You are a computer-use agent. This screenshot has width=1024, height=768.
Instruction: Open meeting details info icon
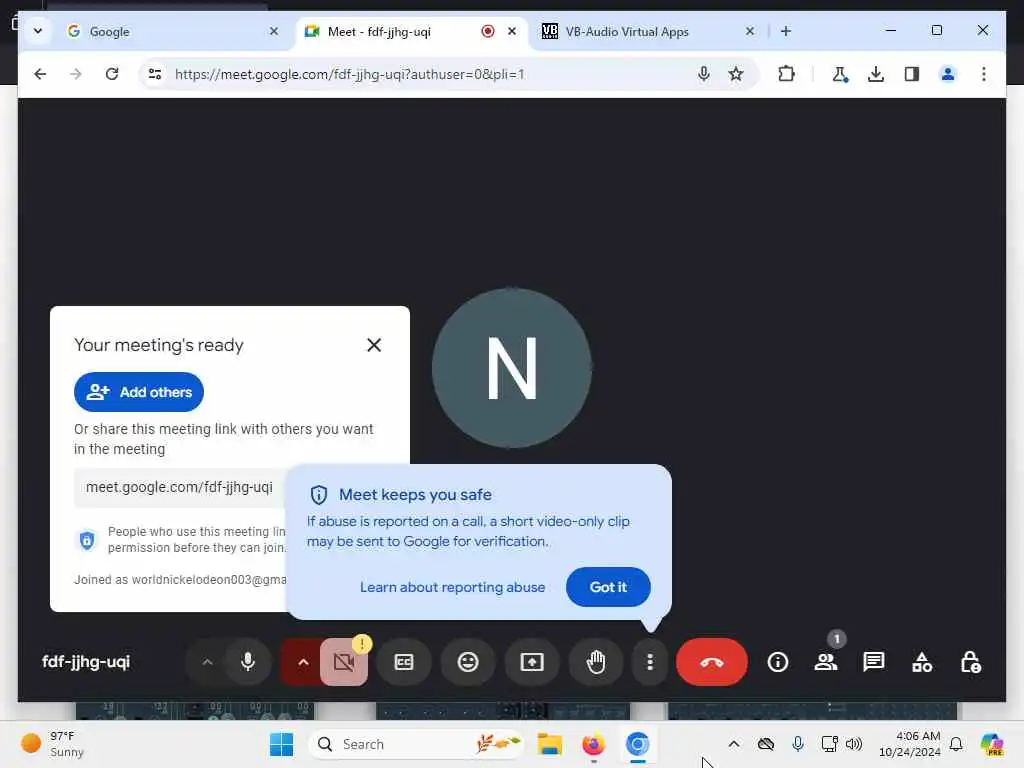click(x=777, y=662)
